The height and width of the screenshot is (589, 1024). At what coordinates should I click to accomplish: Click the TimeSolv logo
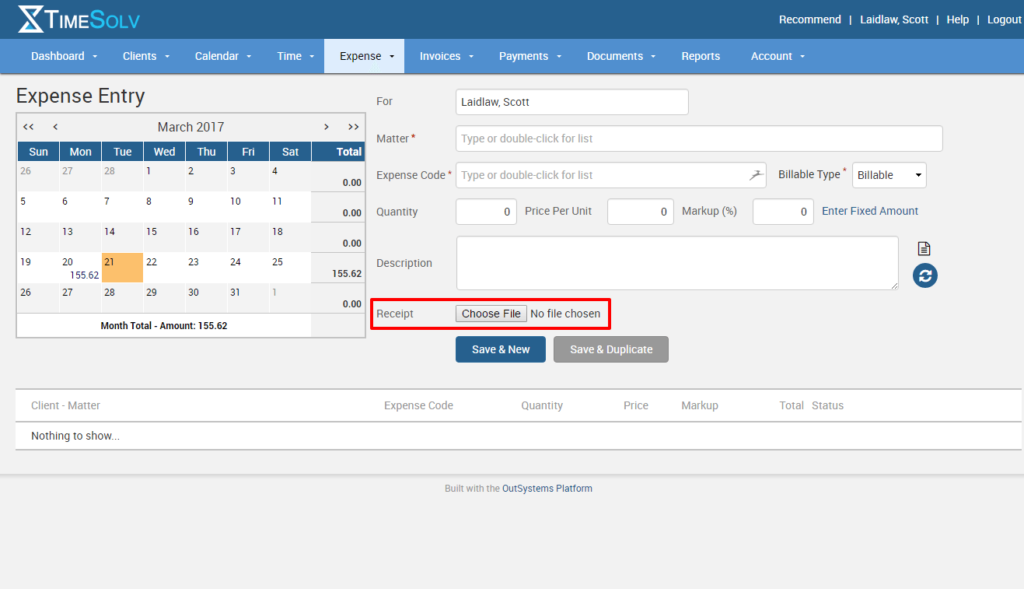point(76,18)
